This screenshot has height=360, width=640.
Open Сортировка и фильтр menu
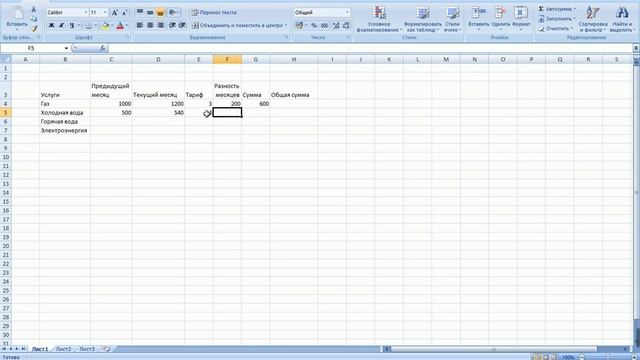click(593, 19)
